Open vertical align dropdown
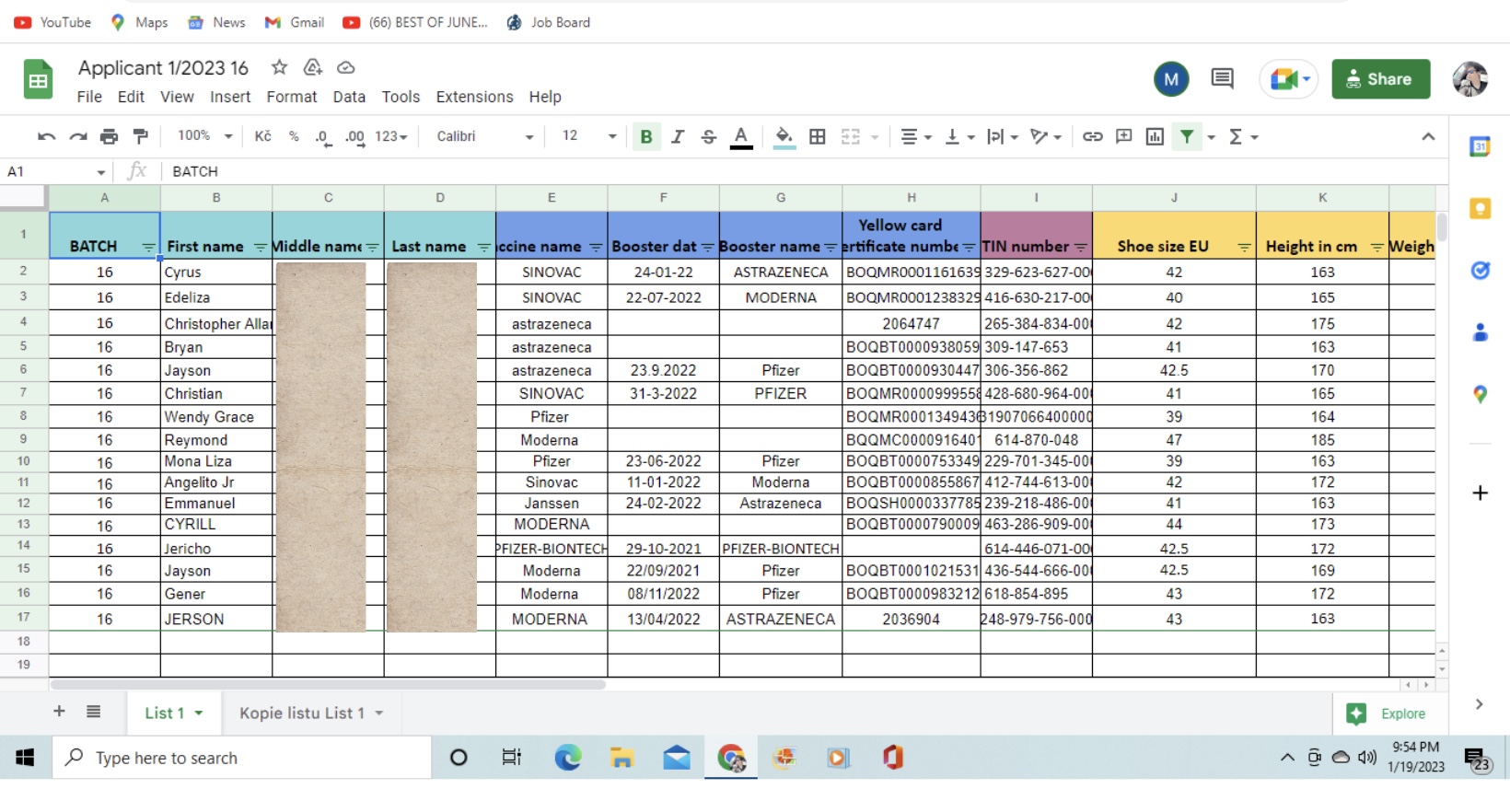The image size is (1510, 812). click(959, 136)
